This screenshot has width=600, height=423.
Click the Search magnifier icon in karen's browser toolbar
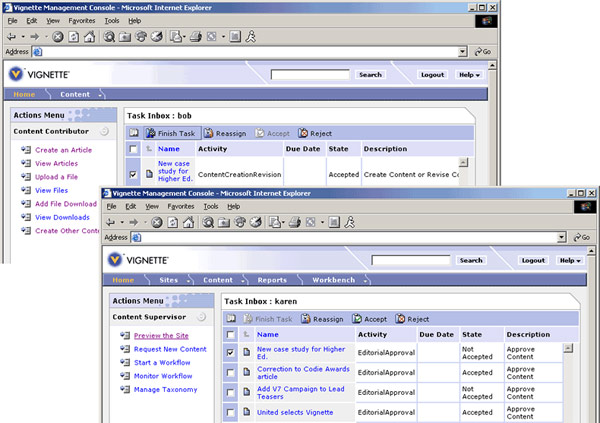click(x=208, y=222)
